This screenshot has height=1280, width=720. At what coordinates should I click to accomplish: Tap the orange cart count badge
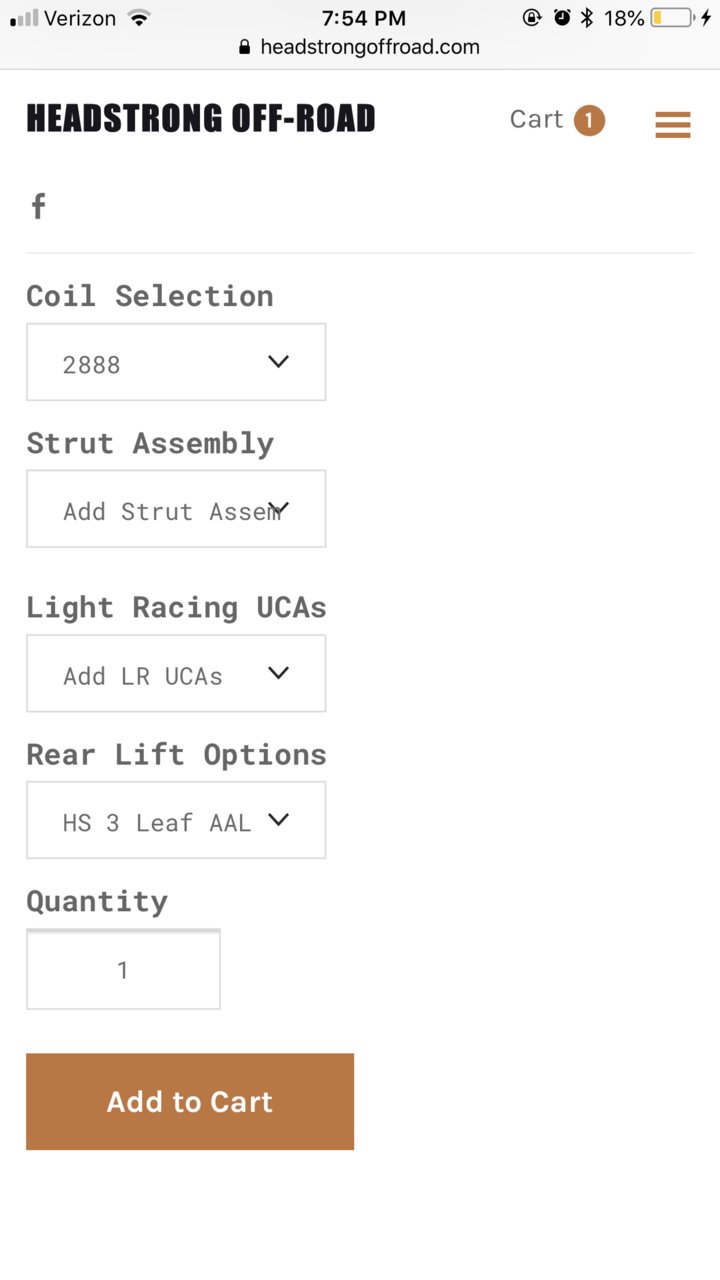(x=589, y=120)
